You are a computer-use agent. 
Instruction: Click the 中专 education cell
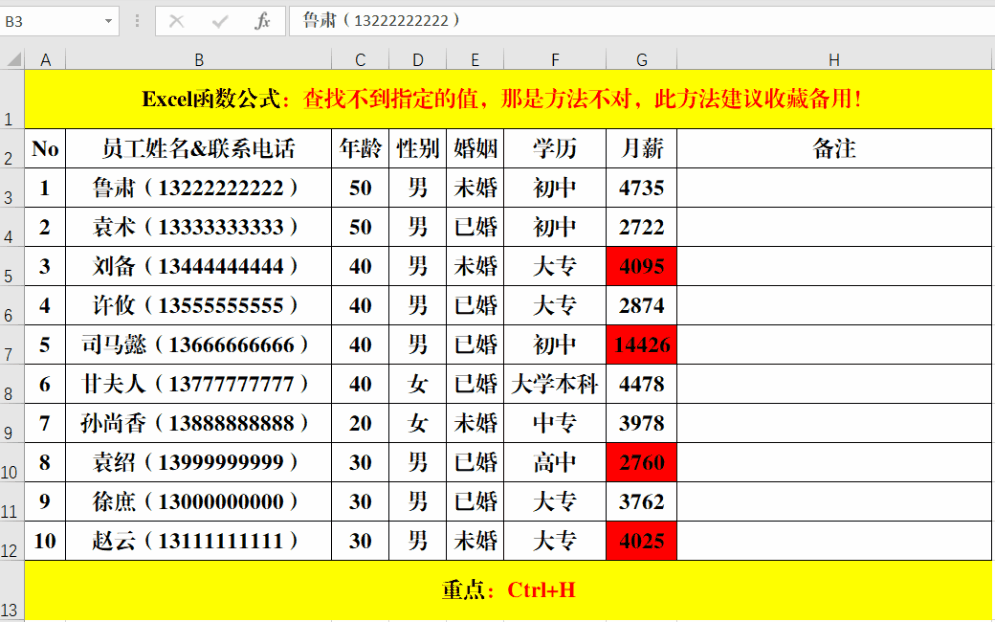555,423
